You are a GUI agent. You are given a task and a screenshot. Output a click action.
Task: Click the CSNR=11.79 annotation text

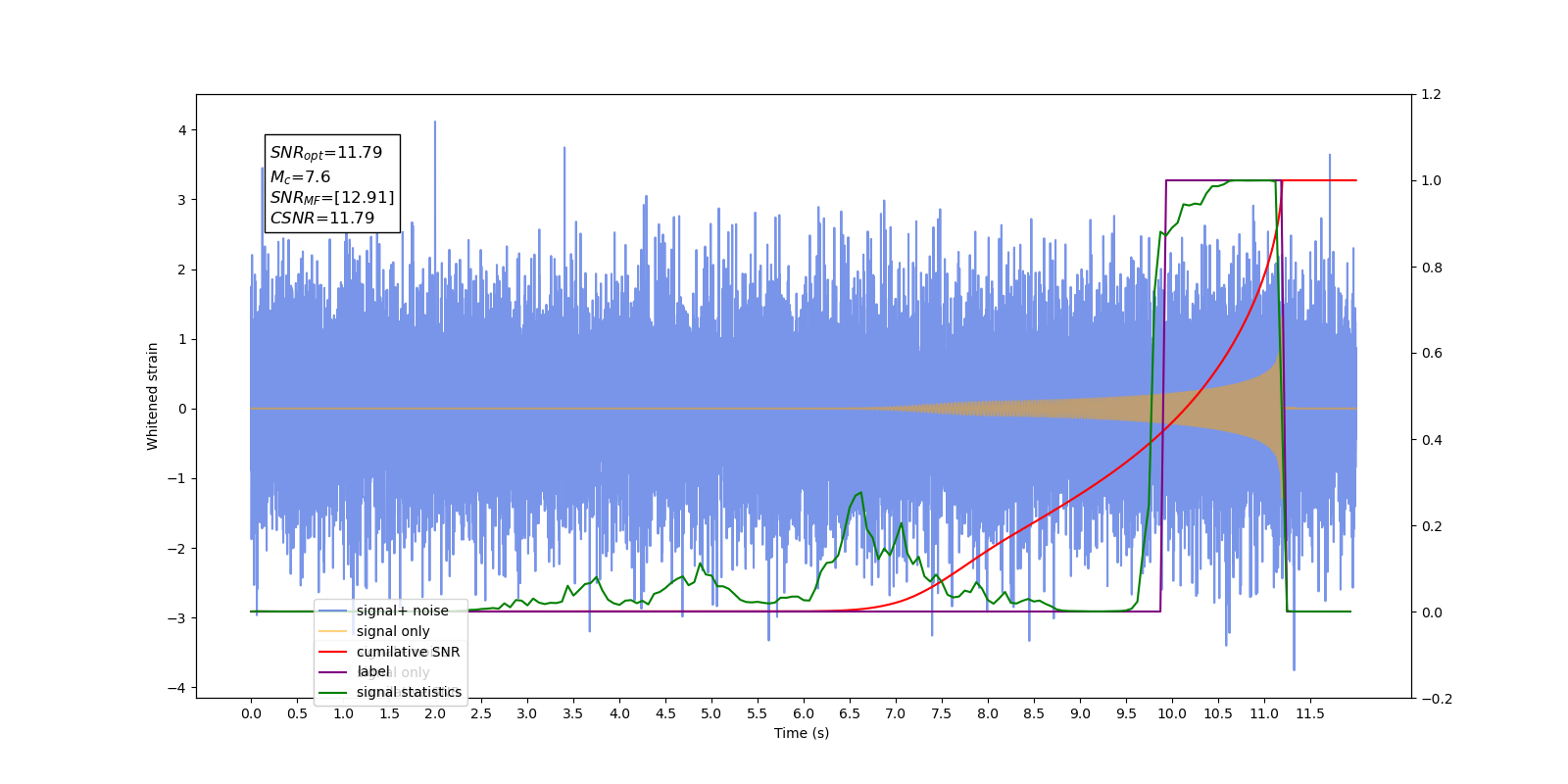click(x=322, y=219)
